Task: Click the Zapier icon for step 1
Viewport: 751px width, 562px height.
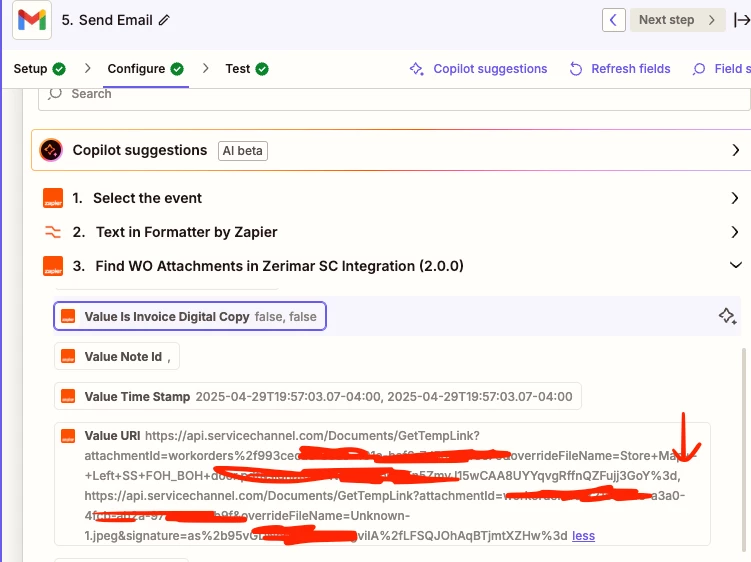Action: click(x=53, y=198)
